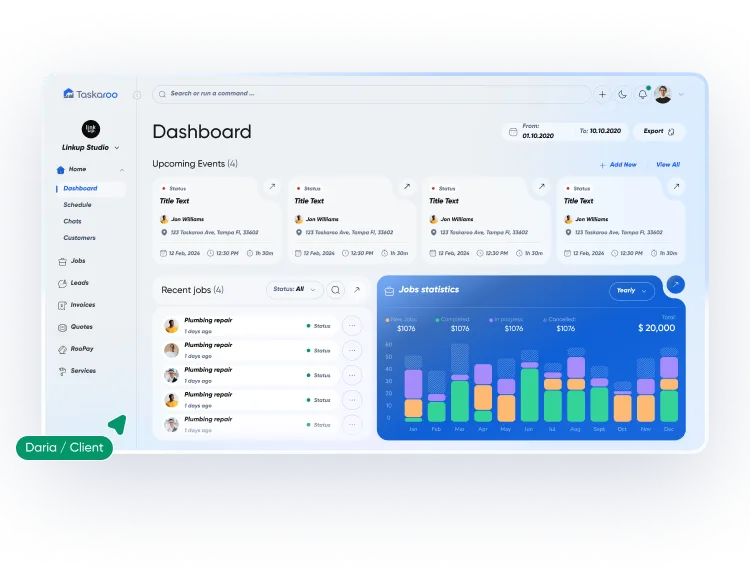Open RooPay in the sidebar
Viewport: 750px width, 581px height.
tap(76, 349)
